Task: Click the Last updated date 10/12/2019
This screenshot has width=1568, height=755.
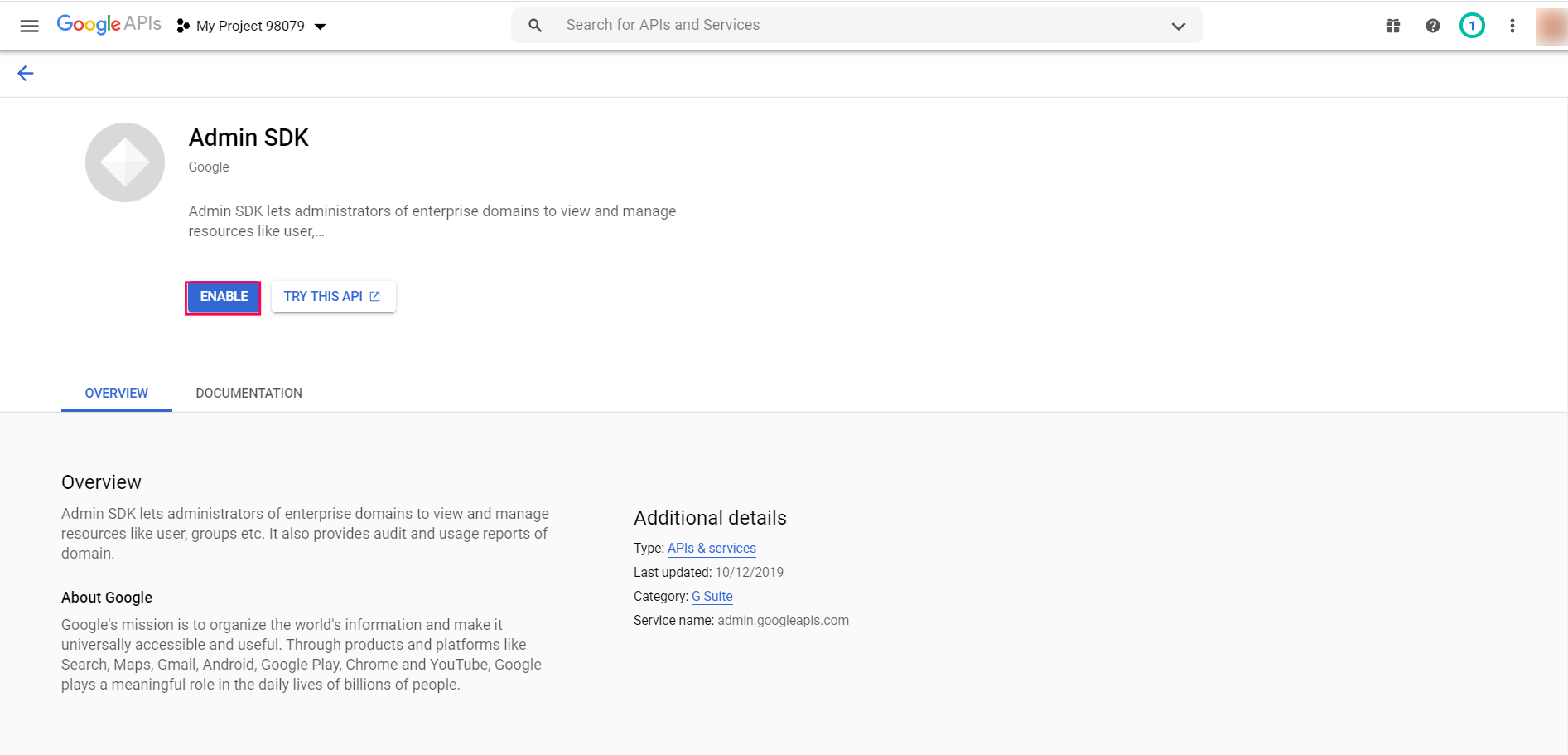Action: pos(749,573)
